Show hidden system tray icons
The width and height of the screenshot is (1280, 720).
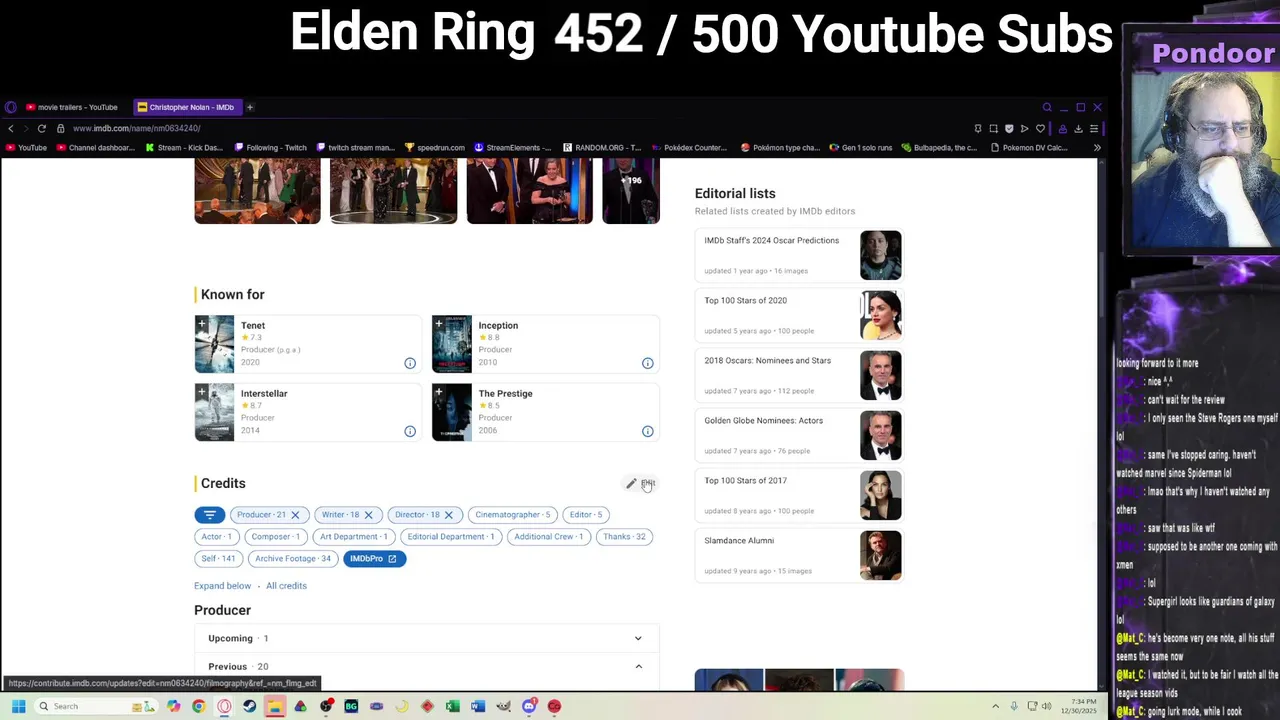[995, 706]
